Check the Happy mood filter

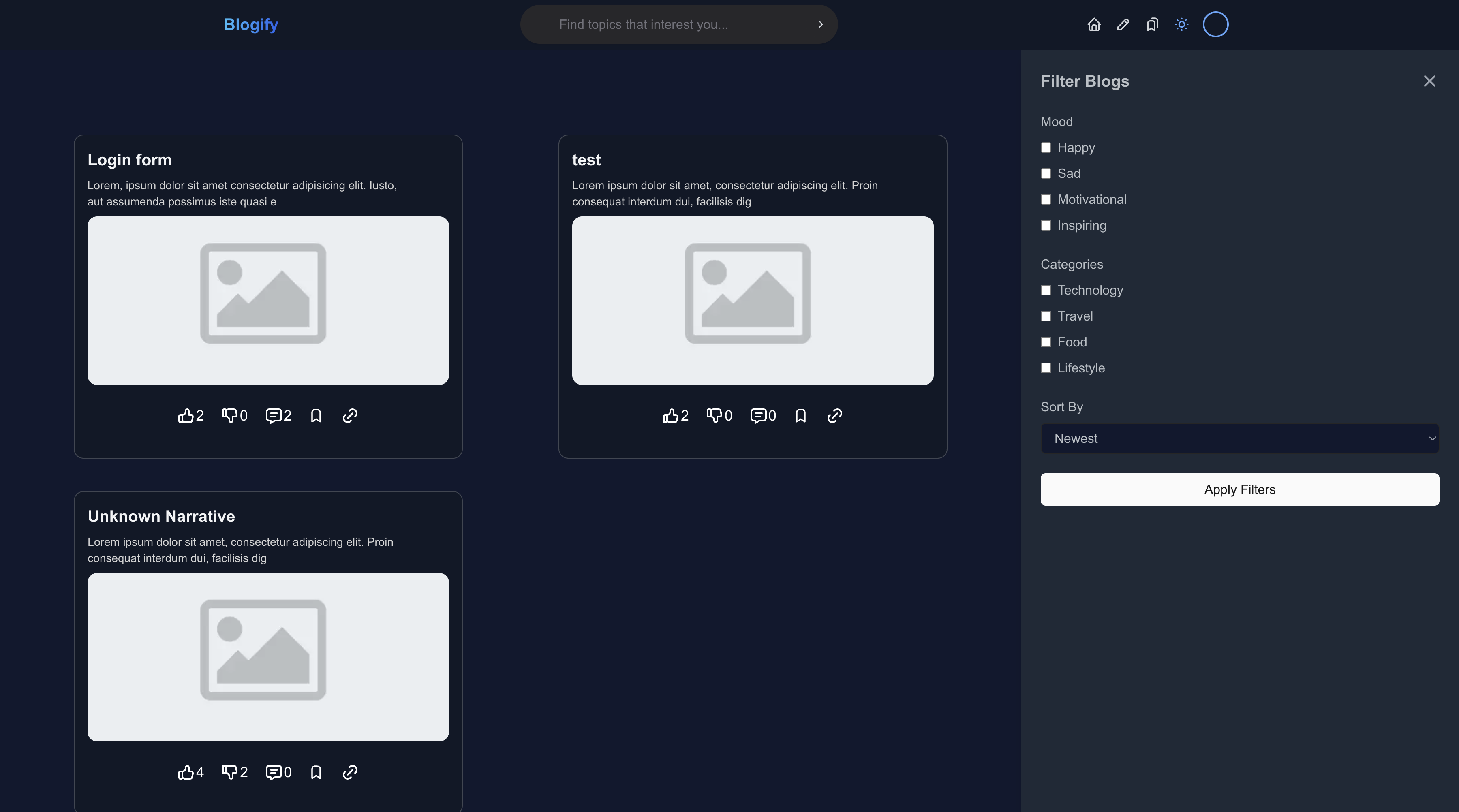pyautogui.click(x=1046, y=147)
